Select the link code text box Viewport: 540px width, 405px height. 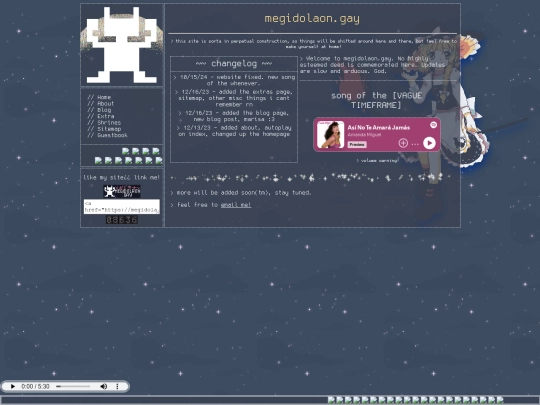click(x=122, y=206)
